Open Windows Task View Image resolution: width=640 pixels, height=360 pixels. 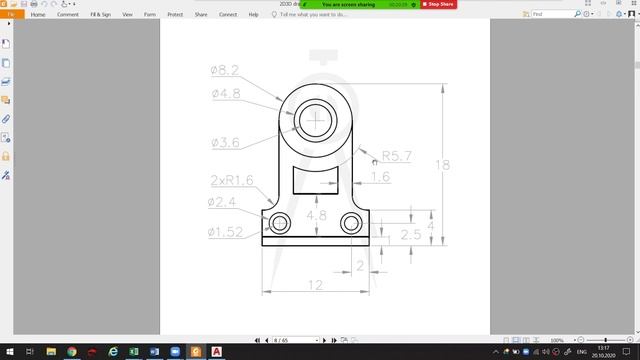tap(29, 352)
